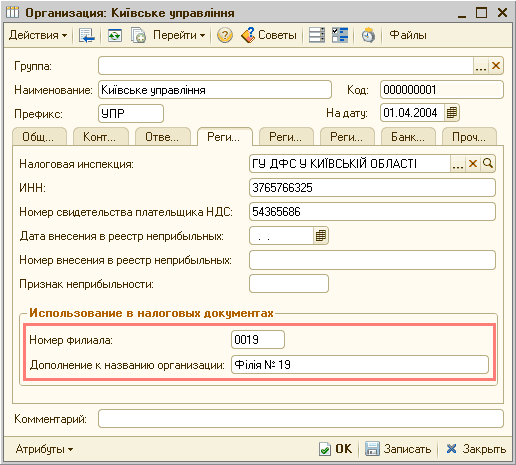Screen dimensions: 516x465
Task: Click the refresh (reread) toolbar icon
Action: click(x=115, y=35)
